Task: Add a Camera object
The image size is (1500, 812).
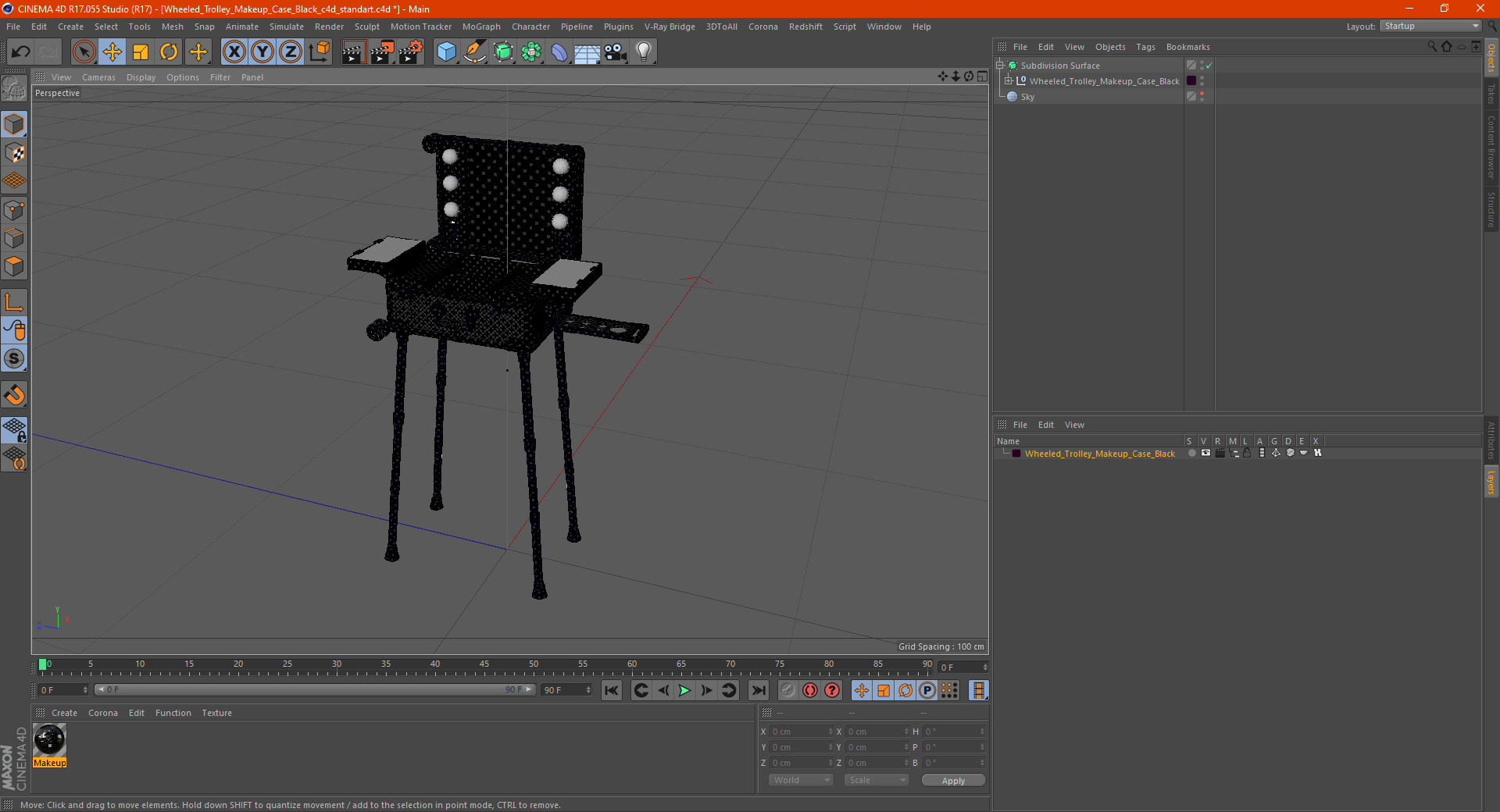Action: click(616, 52)
